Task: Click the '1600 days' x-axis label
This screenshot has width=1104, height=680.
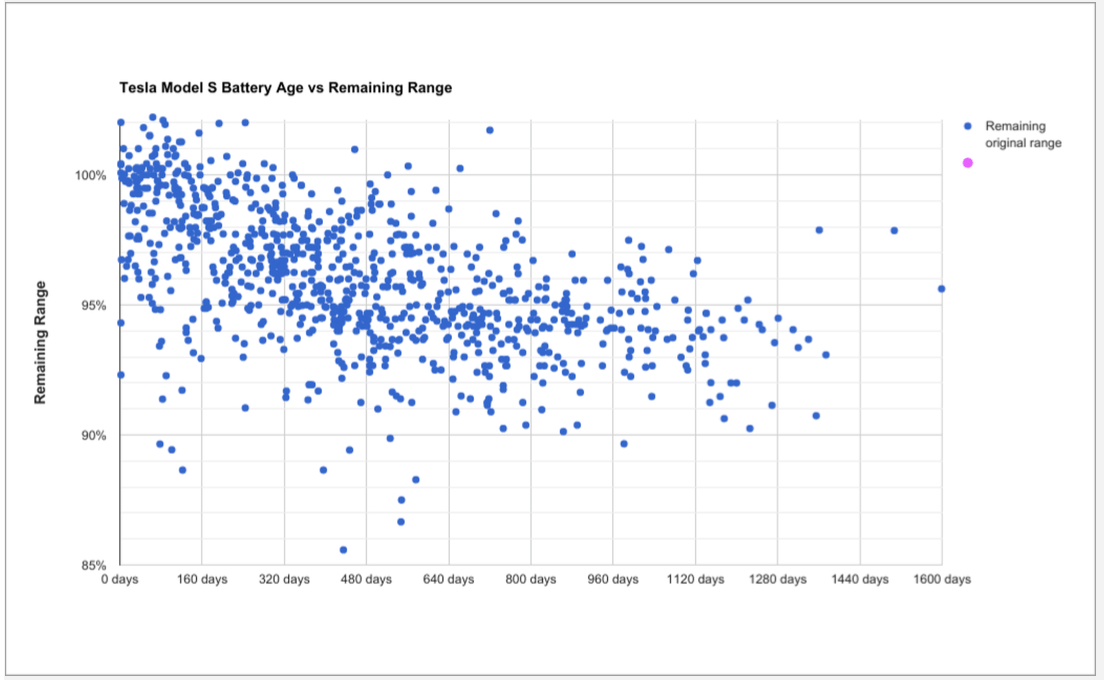Action: tap(942, 580)
